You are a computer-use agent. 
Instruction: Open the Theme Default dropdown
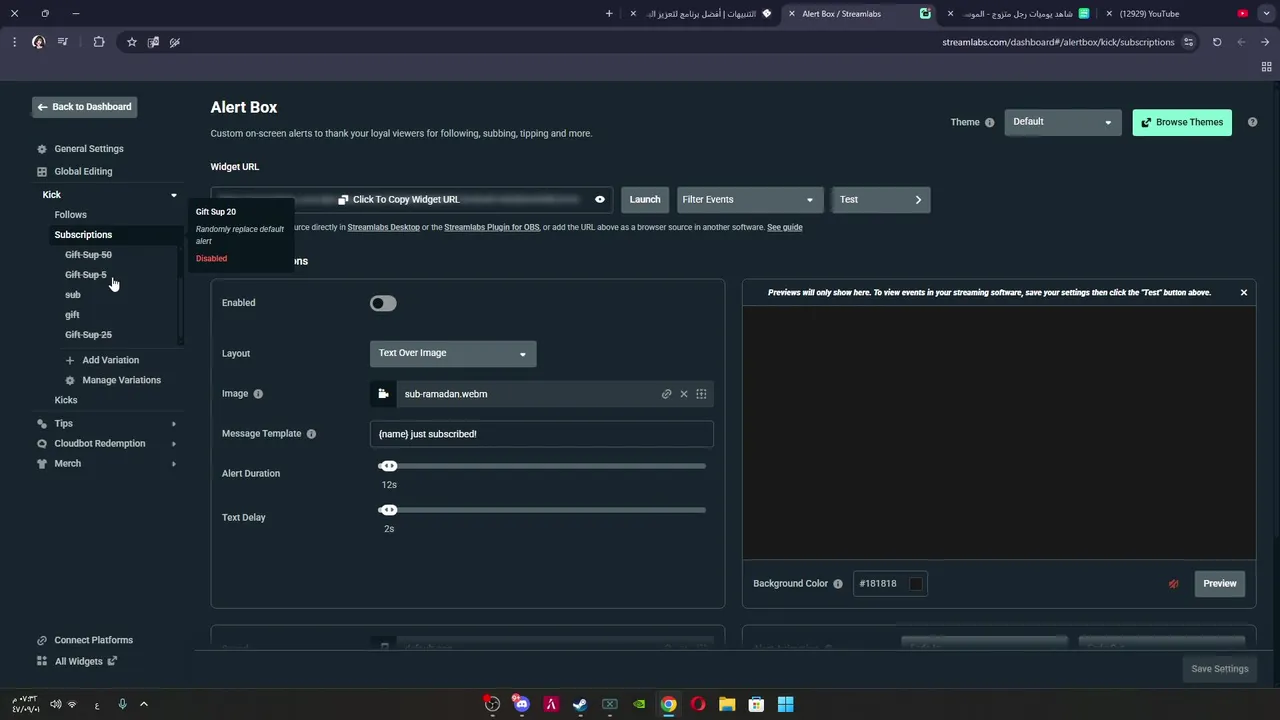coord(1063,122)
